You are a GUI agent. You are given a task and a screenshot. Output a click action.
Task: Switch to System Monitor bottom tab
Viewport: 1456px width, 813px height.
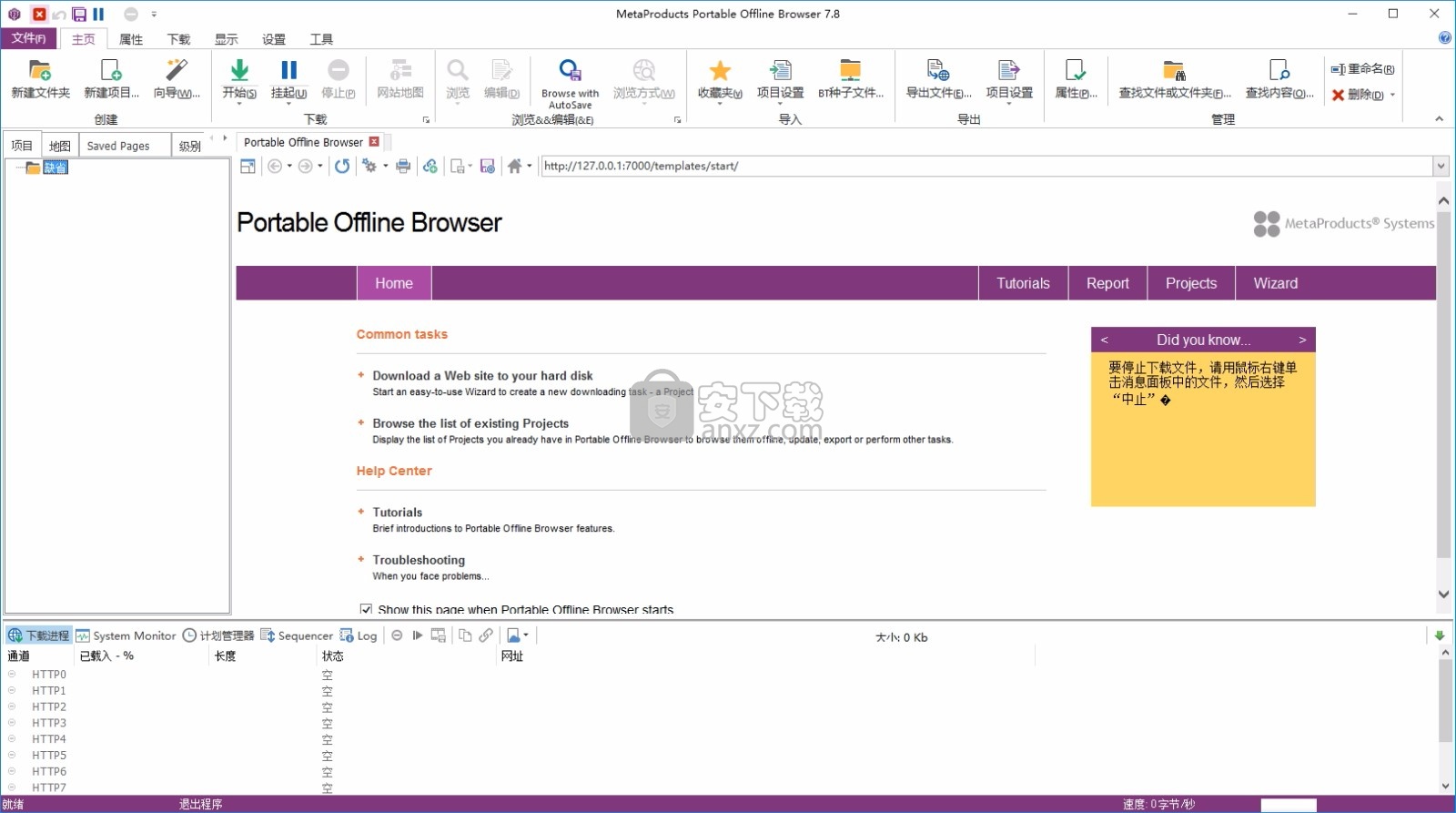coord(126,635)
